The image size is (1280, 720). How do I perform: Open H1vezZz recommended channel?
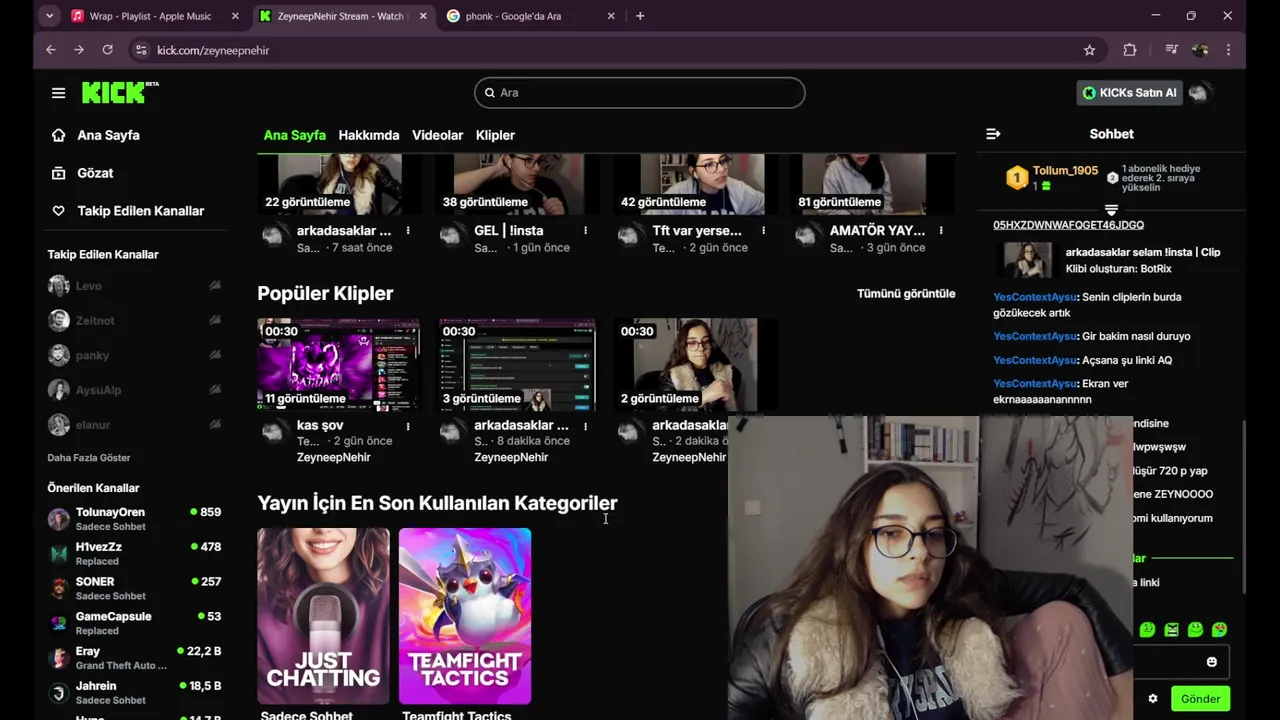tap(135, 554)
